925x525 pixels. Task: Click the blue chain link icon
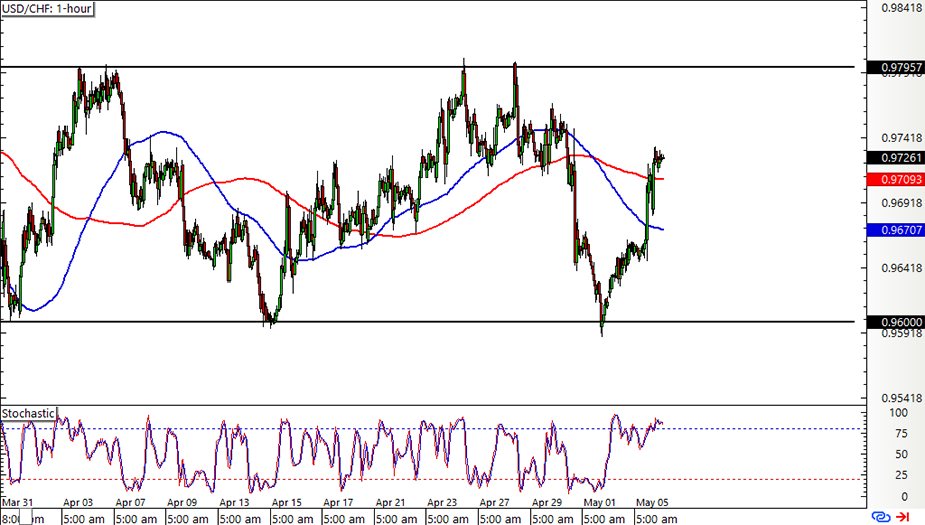point(881,517)
